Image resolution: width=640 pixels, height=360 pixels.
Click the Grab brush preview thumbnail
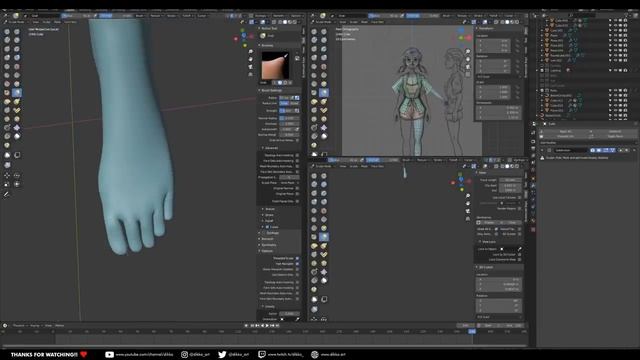[275, 65]
